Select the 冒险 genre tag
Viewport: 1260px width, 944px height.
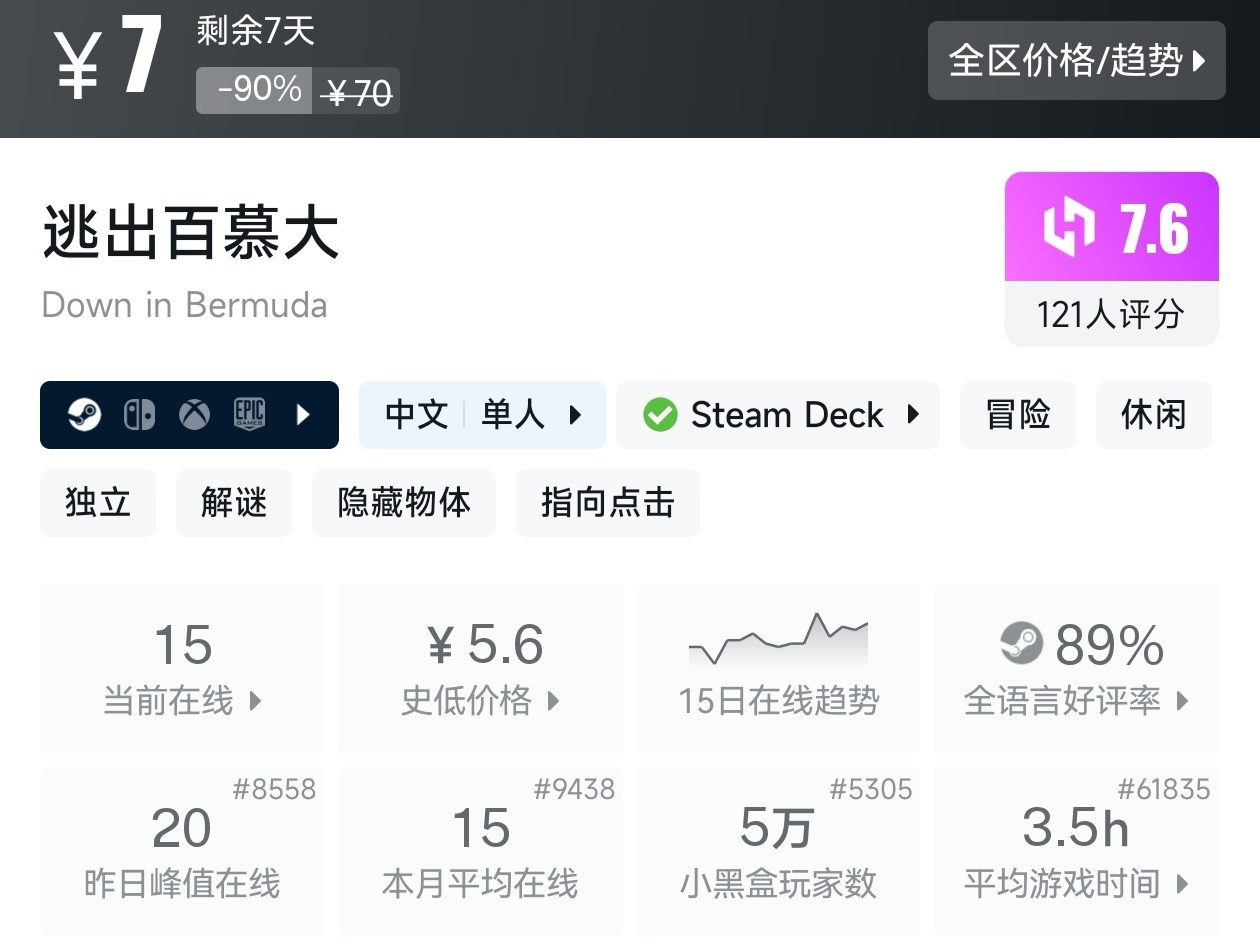point(1017,414)
